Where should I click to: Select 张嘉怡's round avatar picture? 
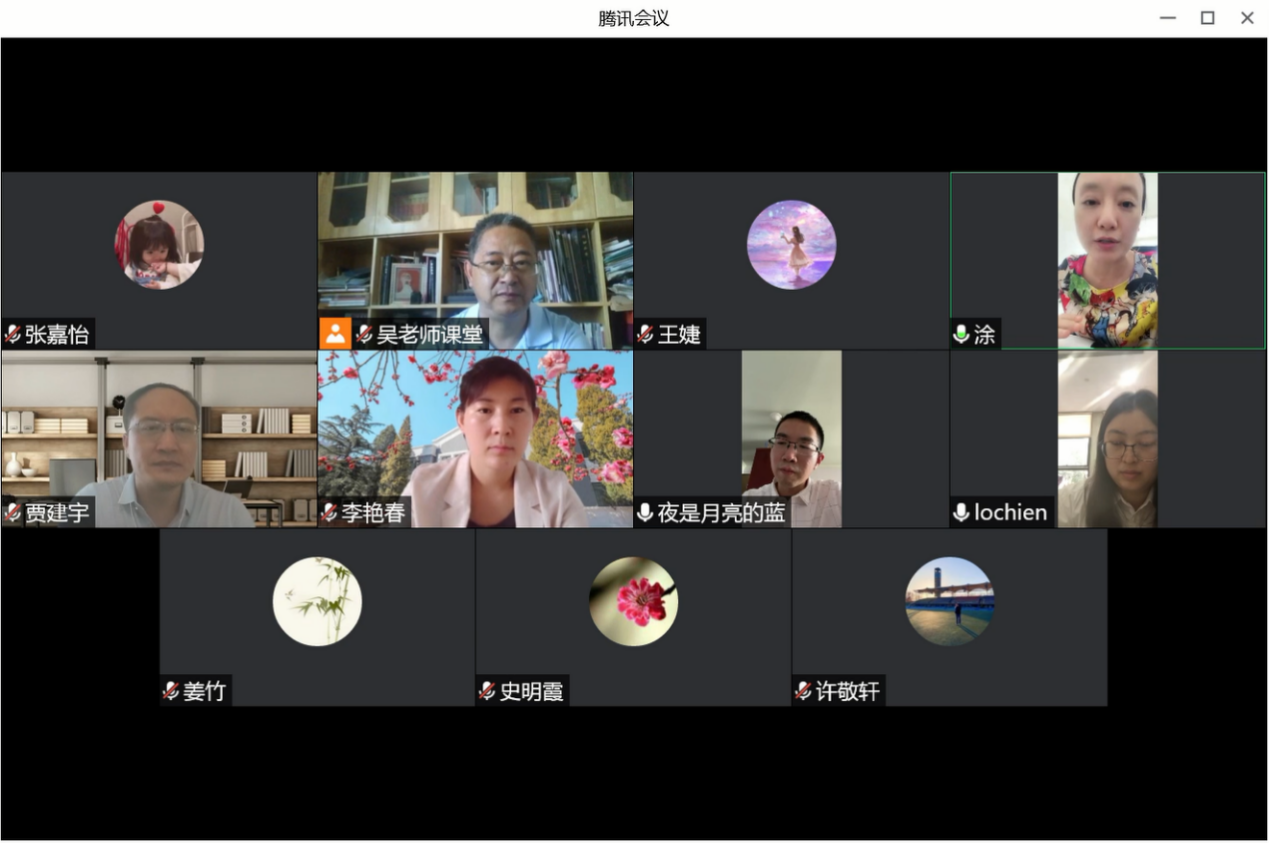(159, 245)
